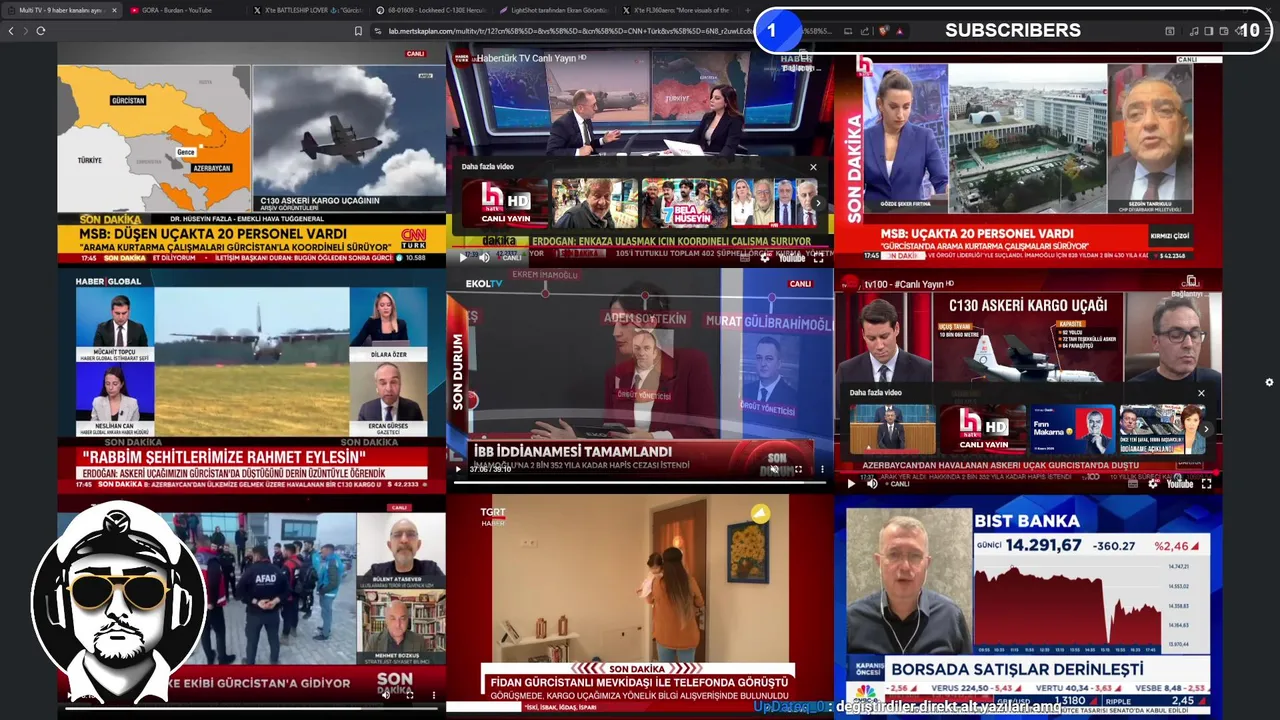Switch to the Multi TV - 9 haber kanalını tab
1280x720 pixels.
(60, 10)
